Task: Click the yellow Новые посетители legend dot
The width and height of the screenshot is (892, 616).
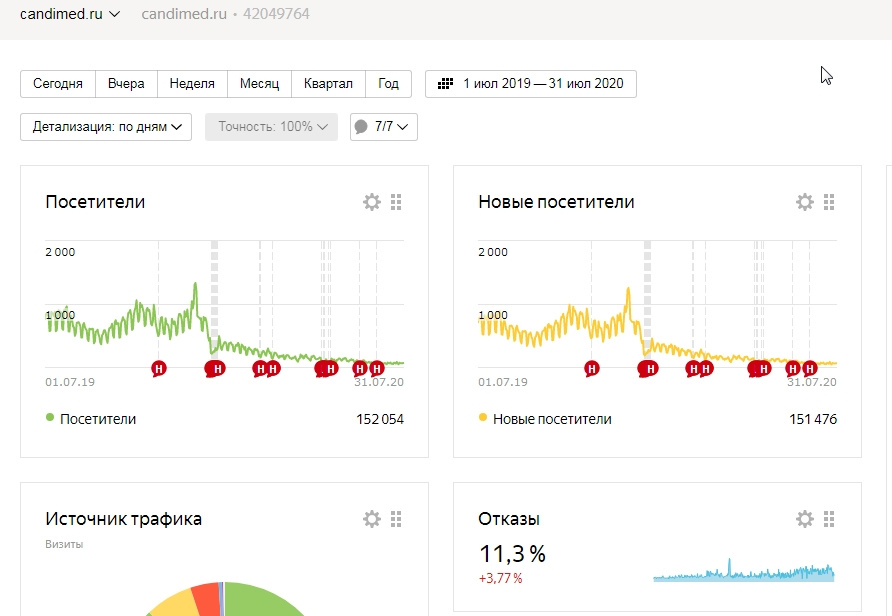Action: [x=483, y=417]
